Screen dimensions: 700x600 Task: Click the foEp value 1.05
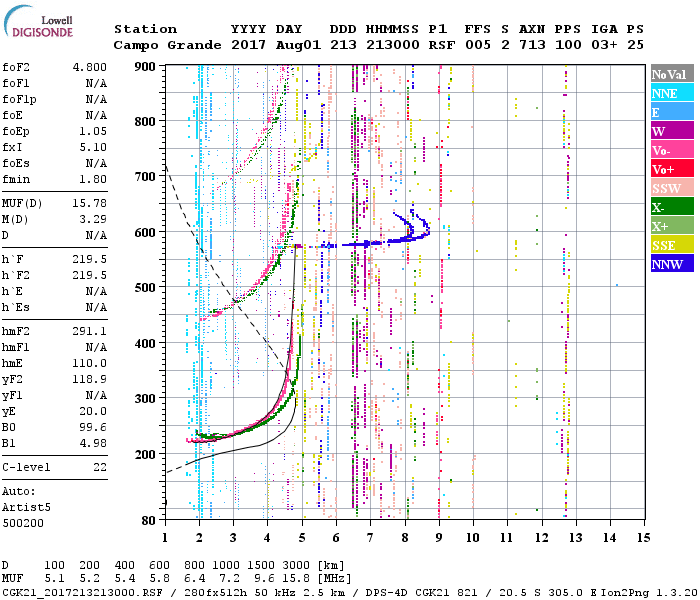pos(93,131)
